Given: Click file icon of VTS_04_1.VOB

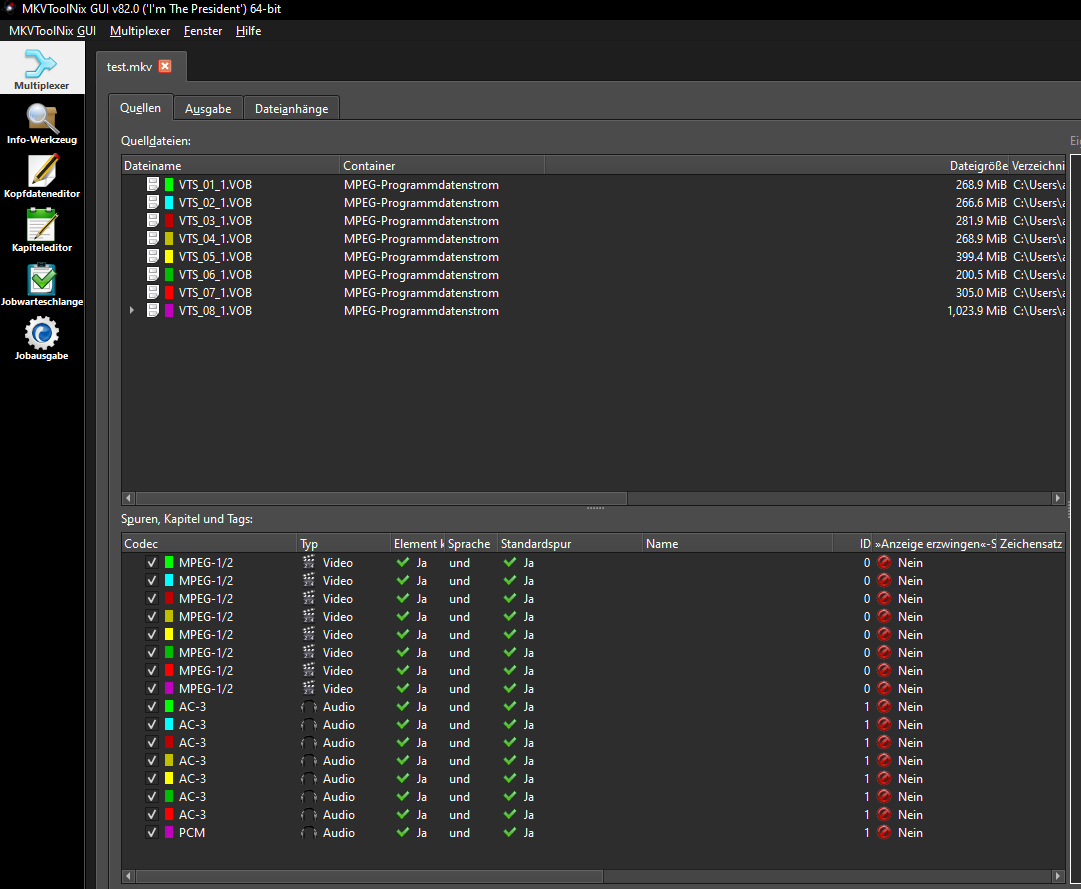Looking at the screenshot, I should [x=153, y=238].
